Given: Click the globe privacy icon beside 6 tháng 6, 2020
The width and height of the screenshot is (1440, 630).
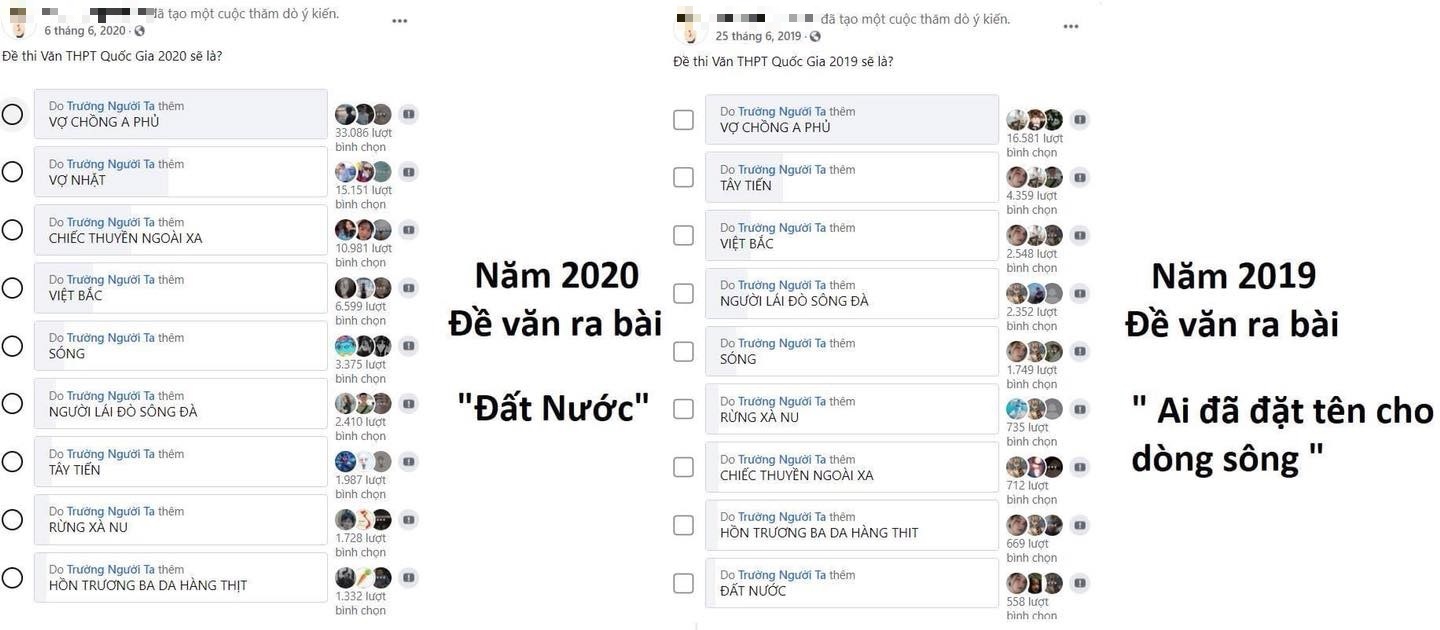Looking at the screenshot, I should pos(139,31).
